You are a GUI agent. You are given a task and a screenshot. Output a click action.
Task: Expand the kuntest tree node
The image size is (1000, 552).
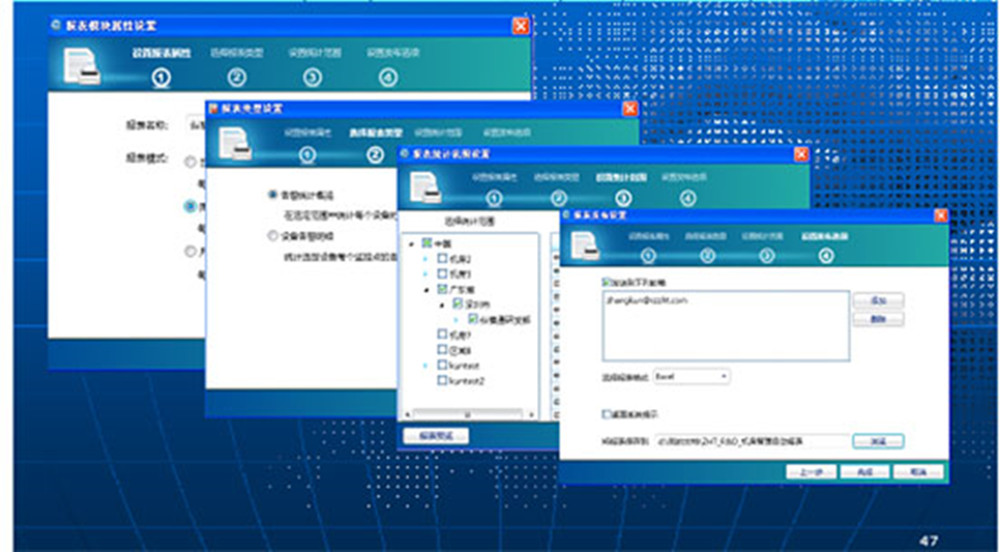point(427,366)
